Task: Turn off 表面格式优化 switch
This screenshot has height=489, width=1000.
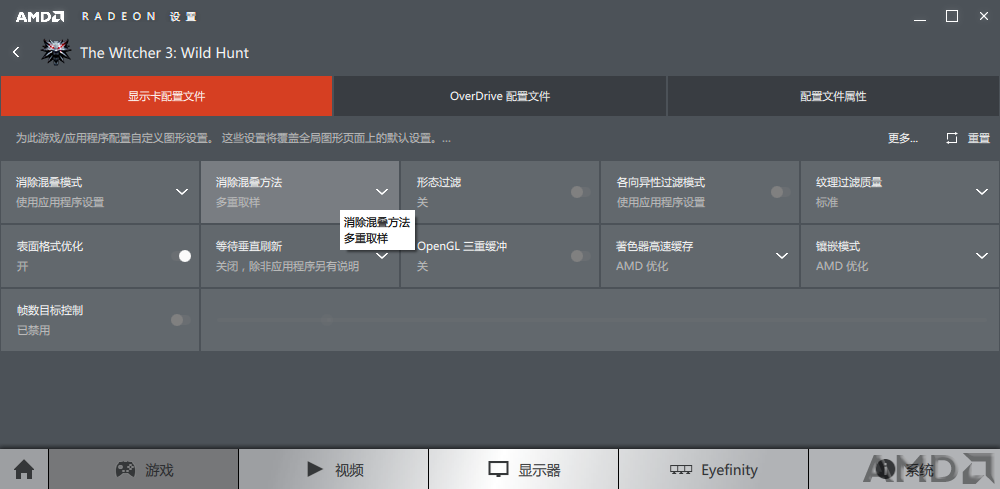Action: click(181, 256)
